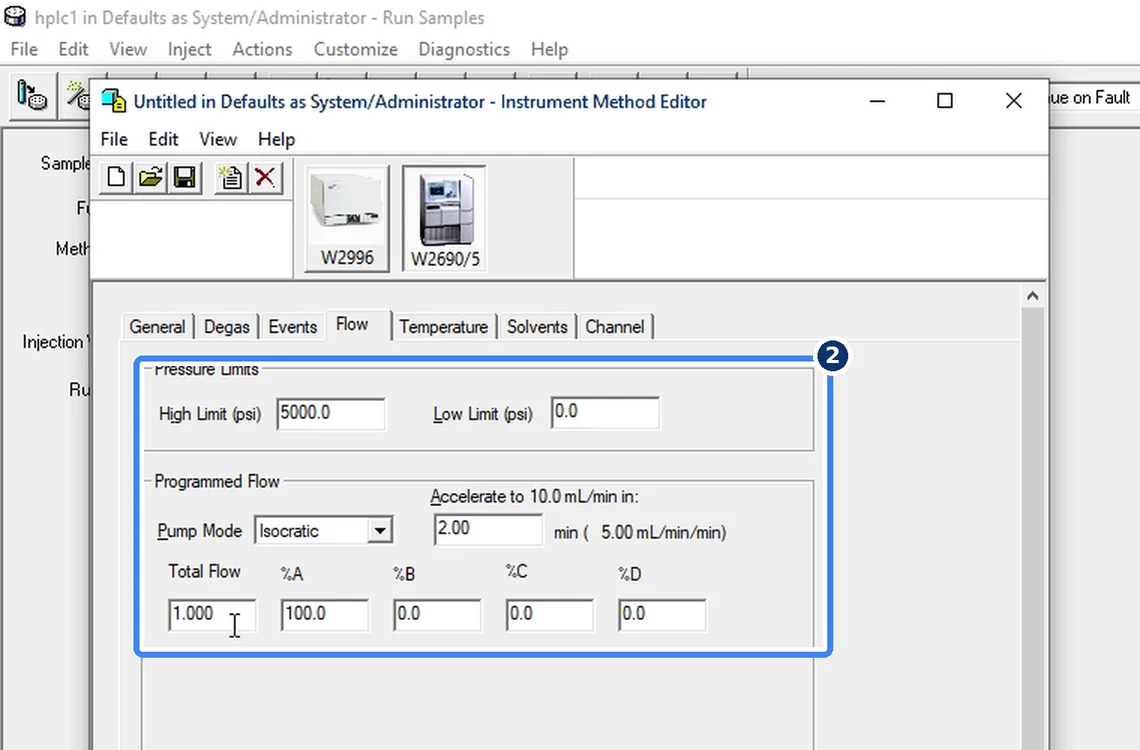Open the Pump Mode dropdown
The width and height of the screenshot is (1140, 750).
(x=380, y=531)
